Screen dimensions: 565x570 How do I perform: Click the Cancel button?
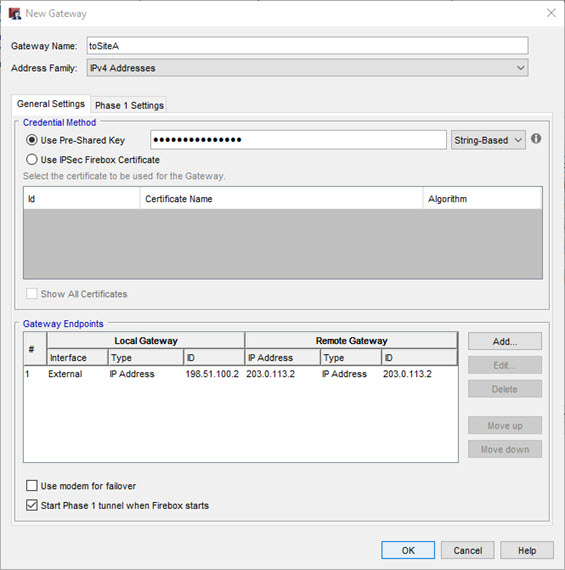(x=468, y=550)
